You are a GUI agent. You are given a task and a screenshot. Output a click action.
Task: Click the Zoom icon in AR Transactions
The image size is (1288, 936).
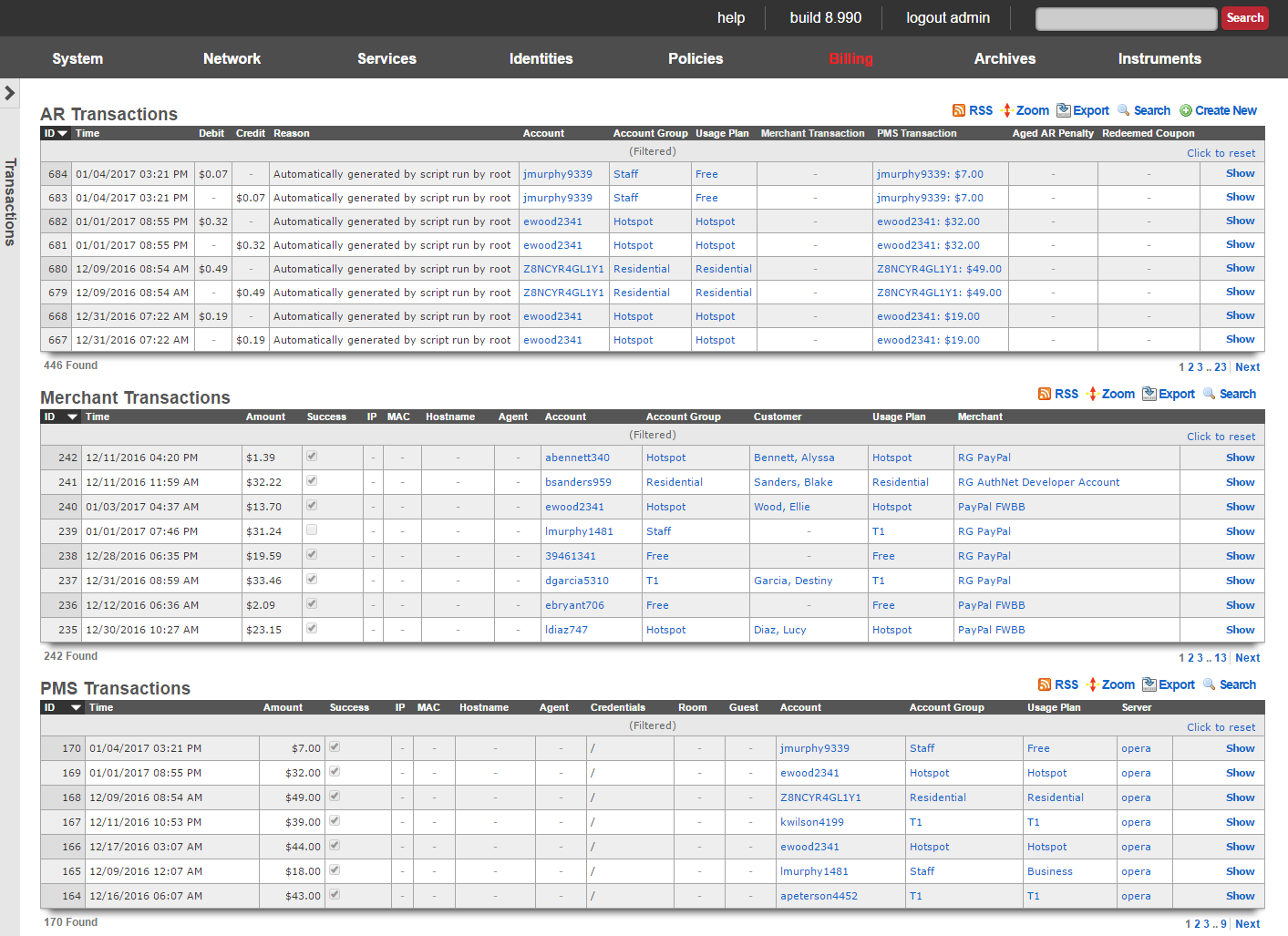click(1007, 110)
